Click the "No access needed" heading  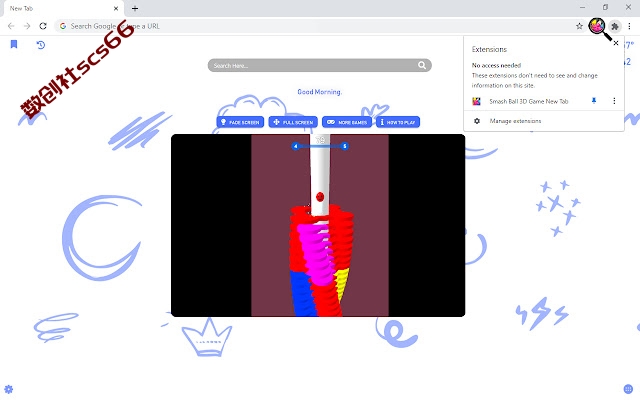pos(496,65)
